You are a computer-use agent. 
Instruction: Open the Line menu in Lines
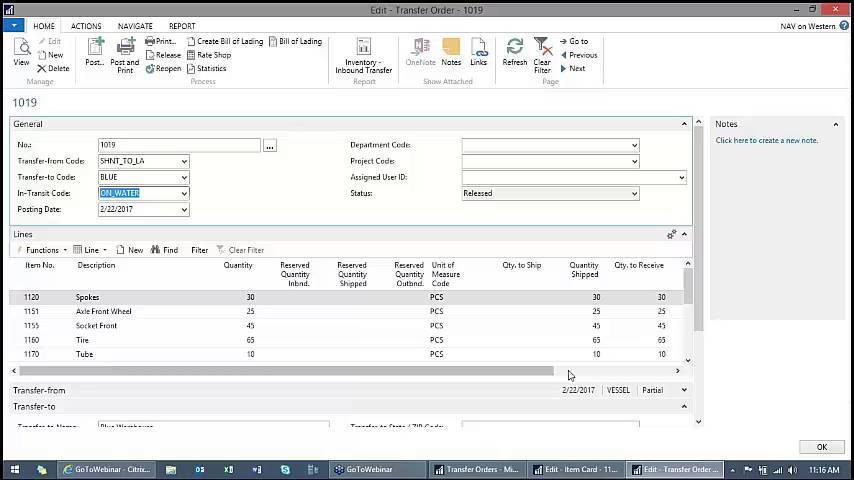click(x=90, y=250)
